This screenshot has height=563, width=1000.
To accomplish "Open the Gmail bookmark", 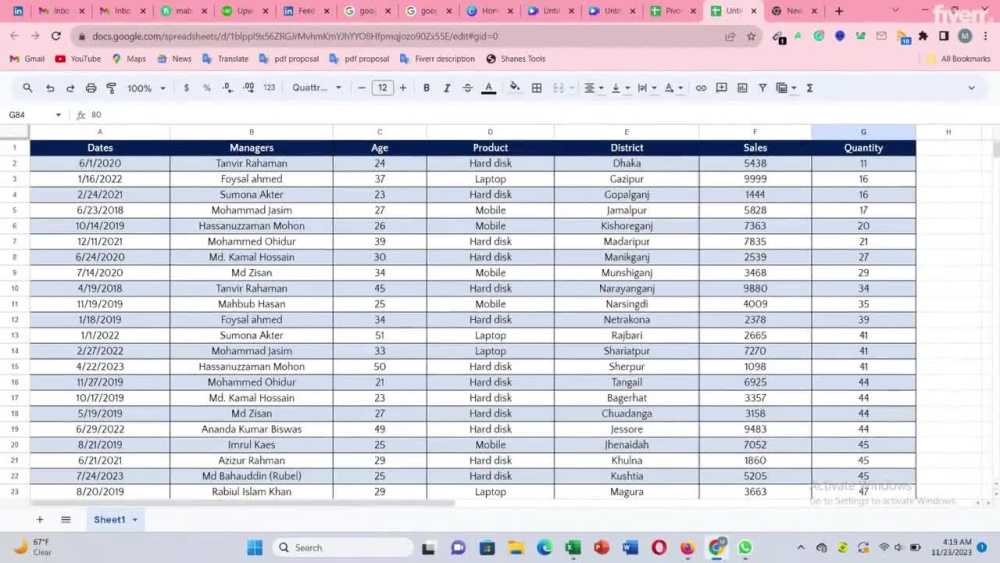I will click(x=27, y=59).
